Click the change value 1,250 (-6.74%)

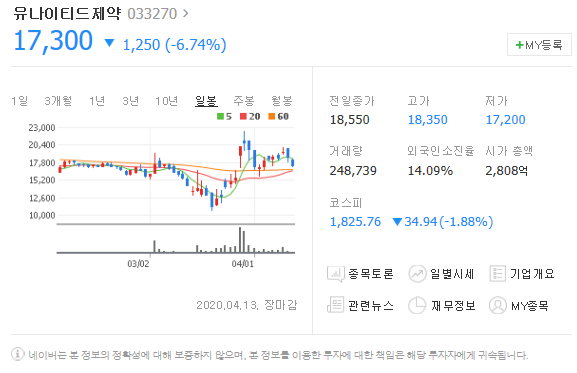(174, 45)
